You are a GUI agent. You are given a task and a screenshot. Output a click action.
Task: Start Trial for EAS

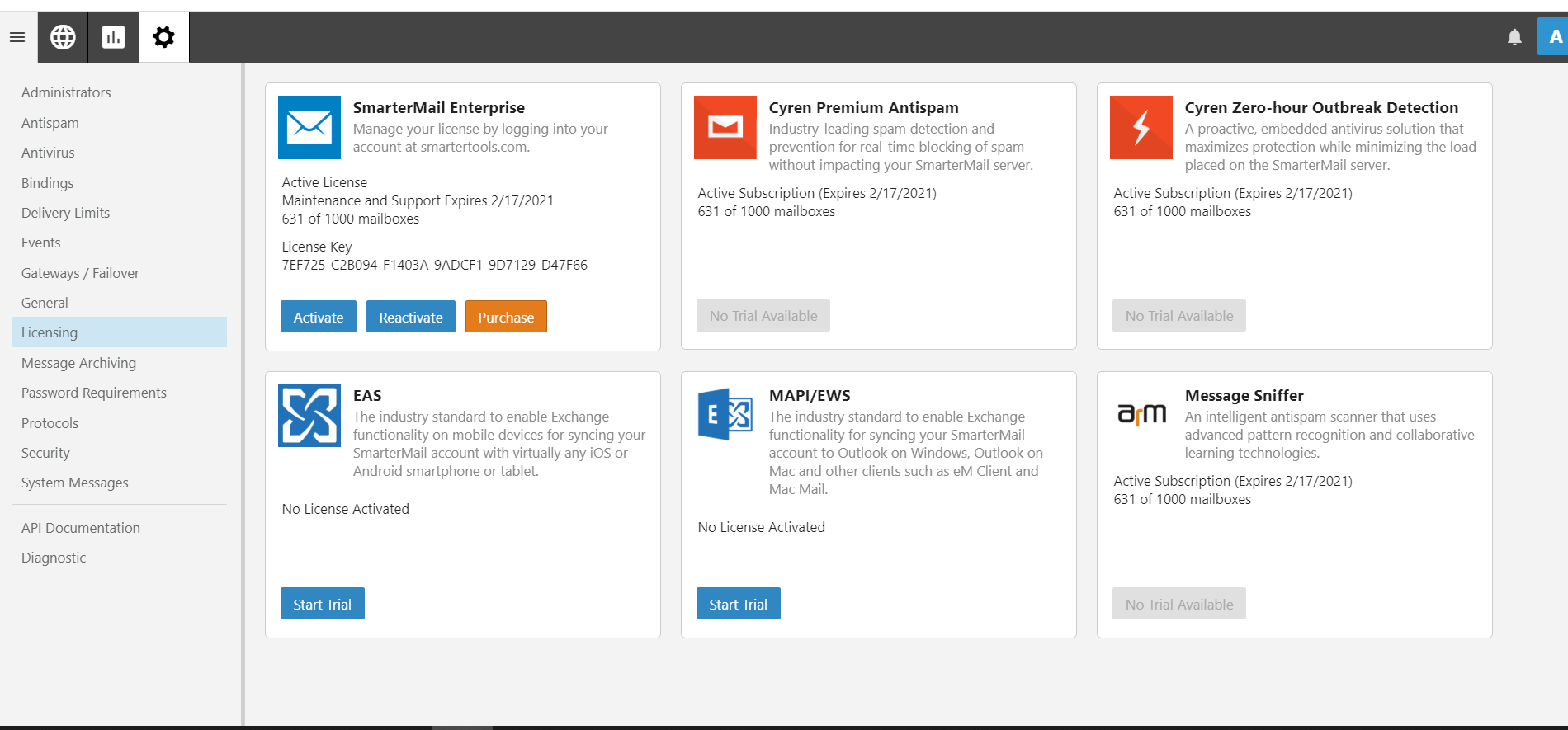pos(322,604)
